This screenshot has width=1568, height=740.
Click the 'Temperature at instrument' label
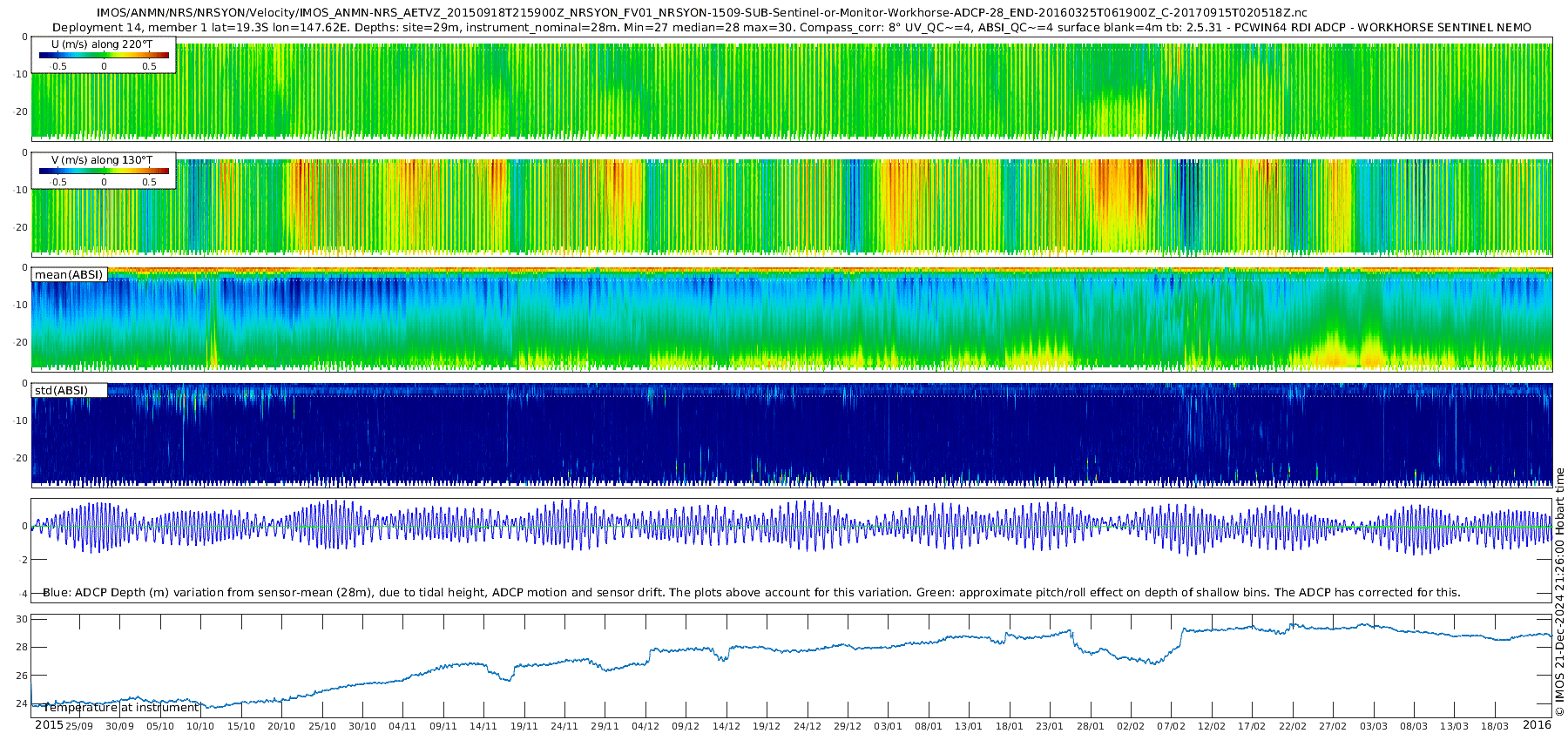click(121, 708)
